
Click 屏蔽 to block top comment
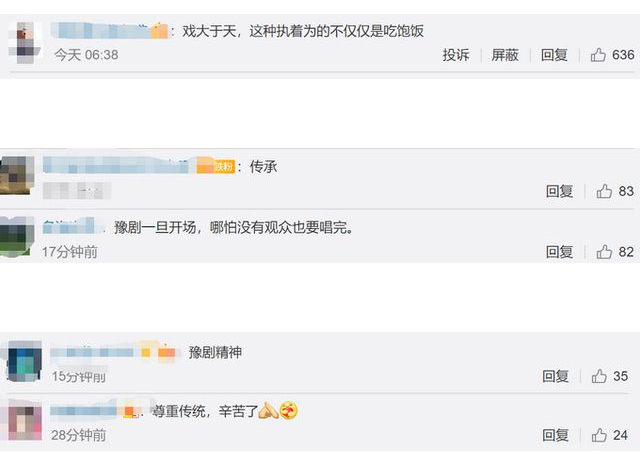coord(505,55)
